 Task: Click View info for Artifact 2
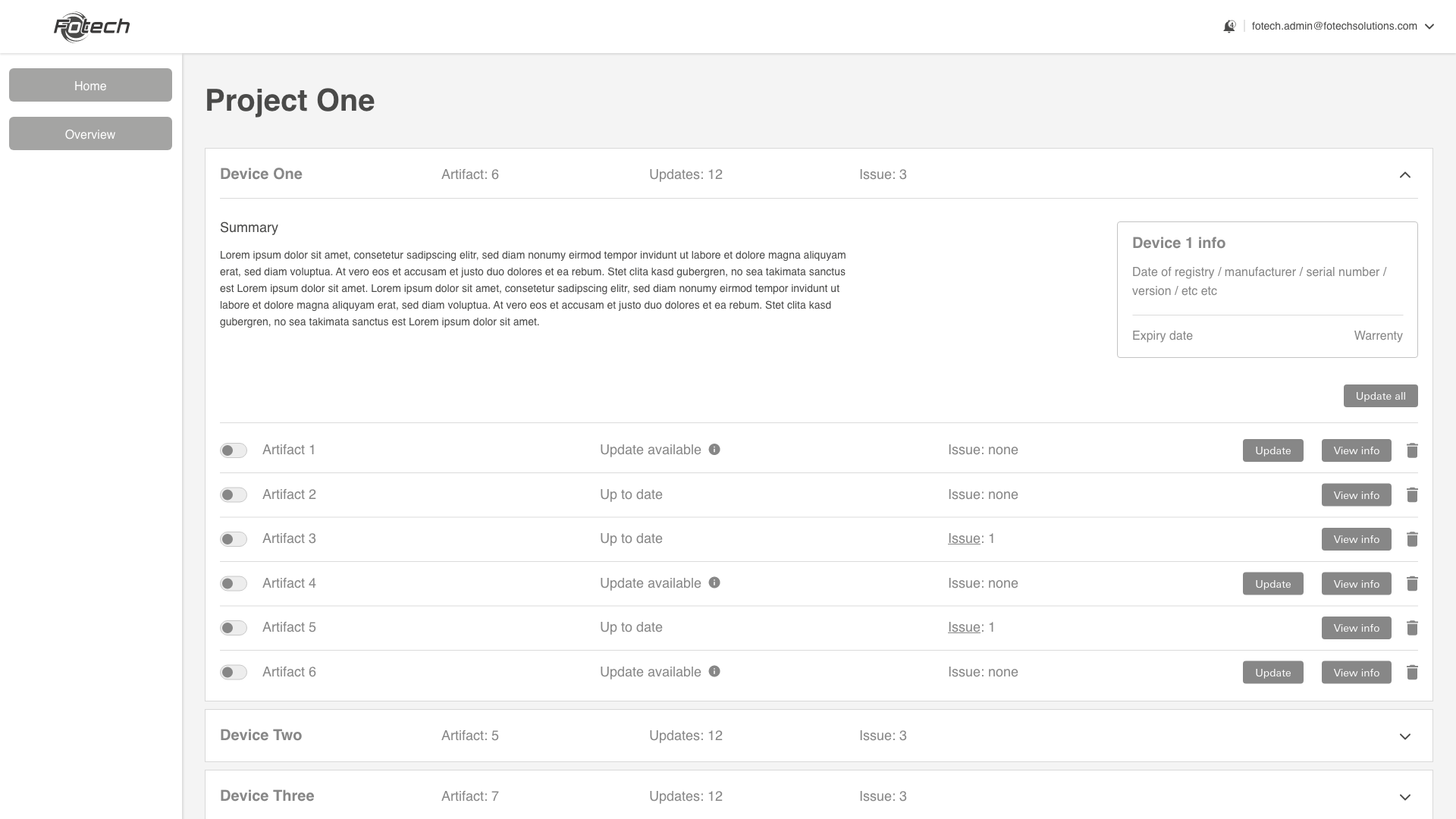[1356, 495]
